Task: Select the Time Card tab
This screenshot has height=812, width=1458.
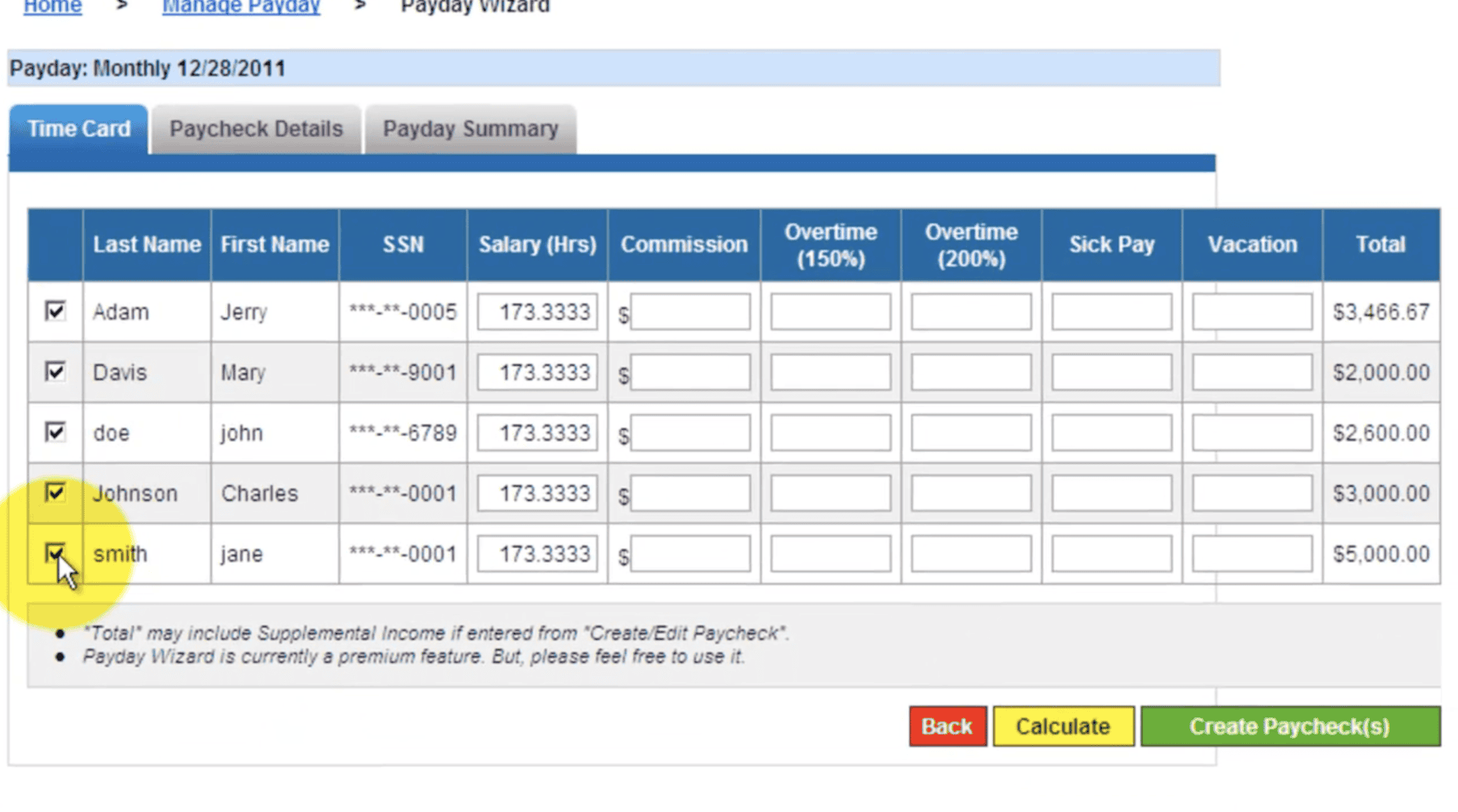Action: pyautogui.click(x=78, y=129)
